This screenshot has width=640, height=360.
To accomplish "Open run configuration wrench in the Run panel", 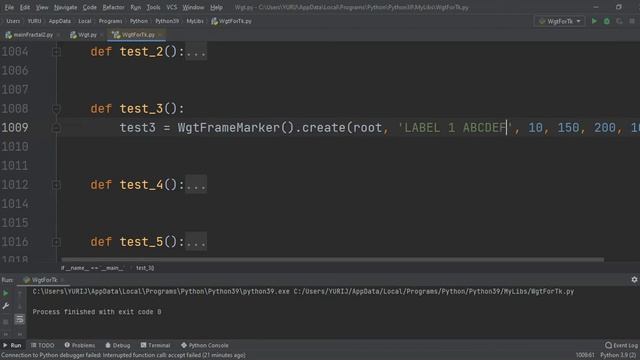I will coord(6,306).
